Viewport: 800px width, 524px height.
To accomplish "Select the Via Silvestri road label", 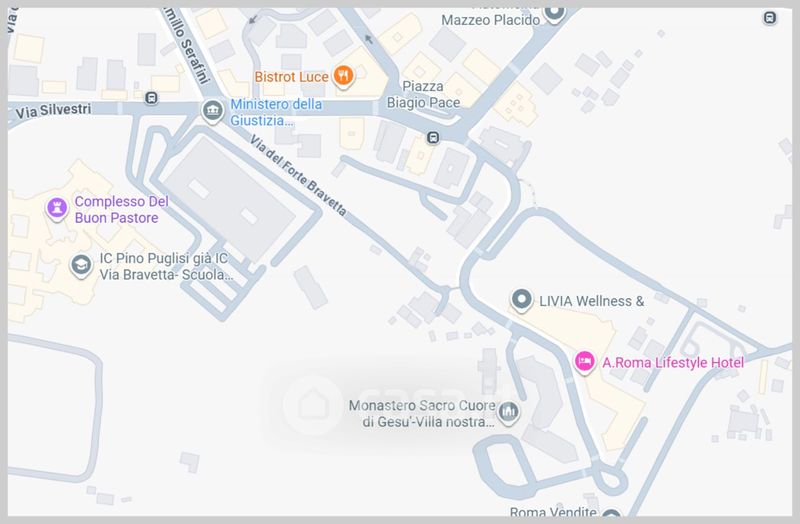I will click(53, 111).
